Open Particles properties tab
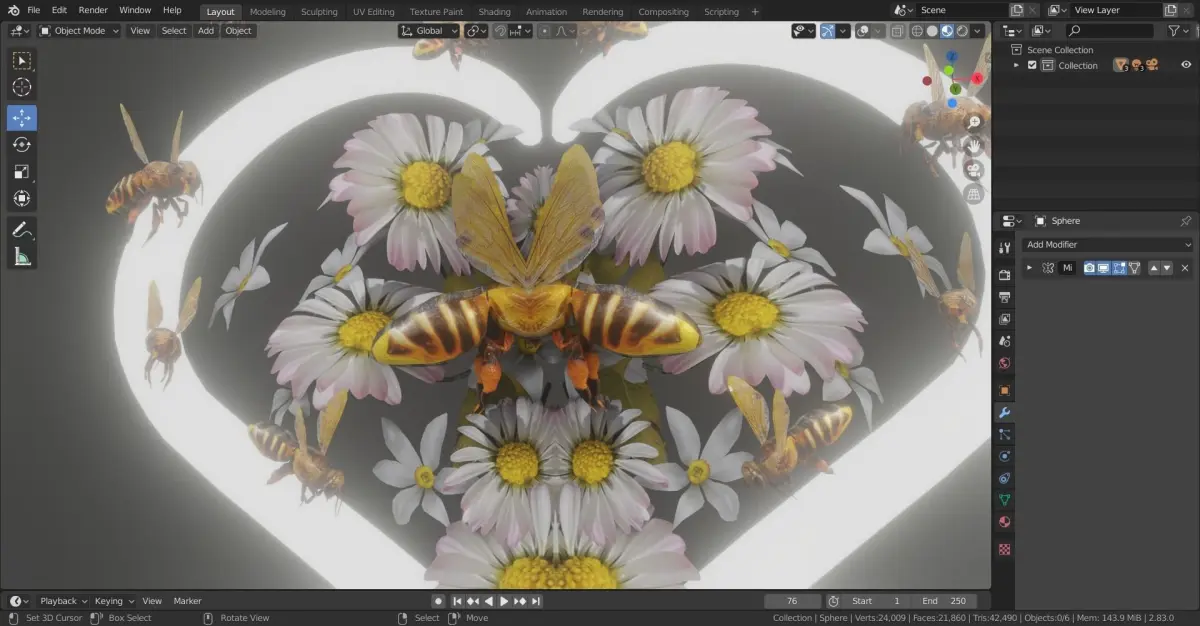The width and height of the screenshot is (1200, 626). click(1005, 434)
